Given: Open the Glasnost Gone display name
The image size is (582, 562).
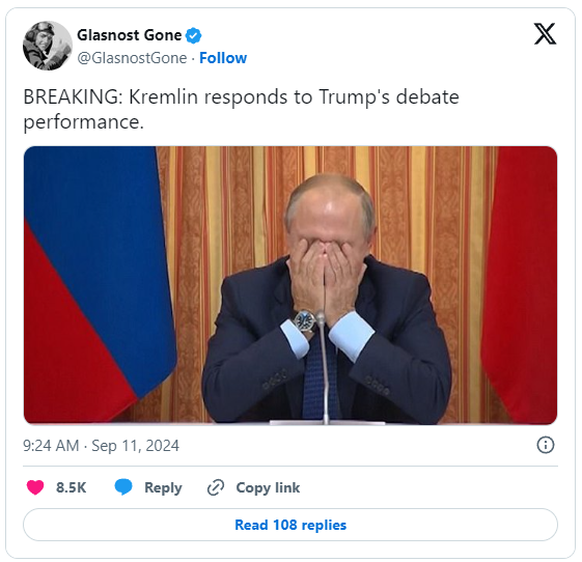Looking at the screenshot, I should pos(129,35).
